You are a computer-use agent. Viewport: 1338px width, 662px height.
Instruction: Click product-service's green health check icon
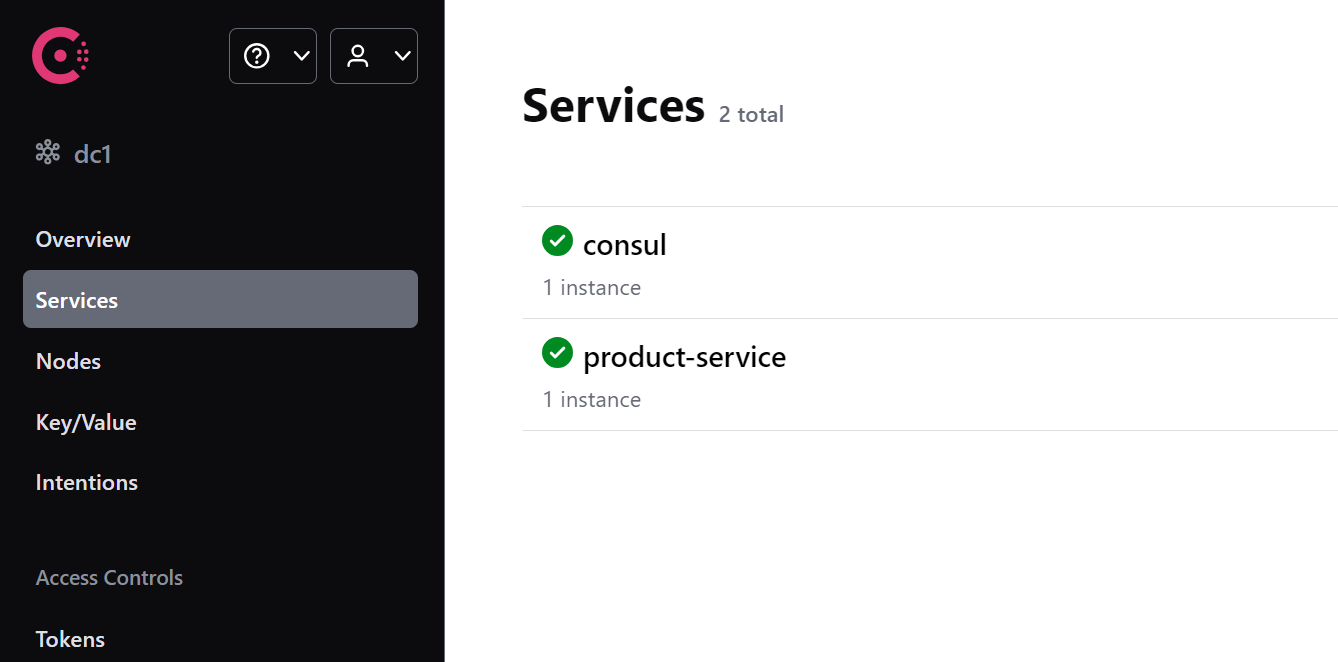point(557,353)
